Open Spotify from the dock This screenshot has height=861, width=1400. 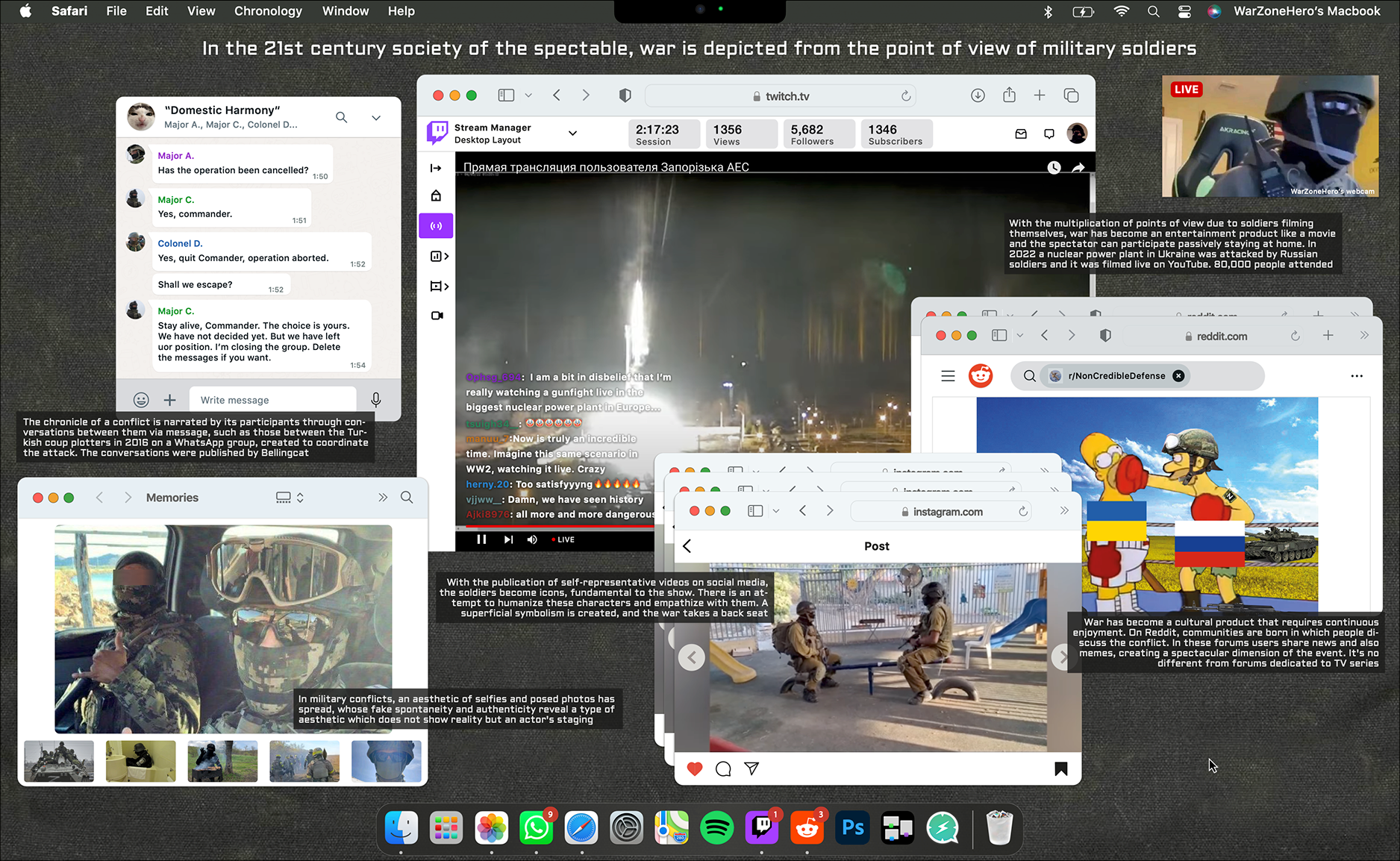click(716, 828)
